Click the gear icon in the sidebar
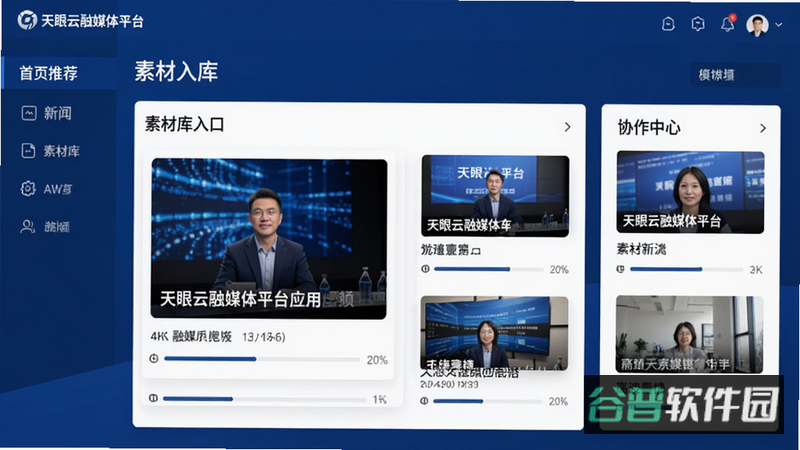Screen dimensions: 800x450 [x=28, y=188]
